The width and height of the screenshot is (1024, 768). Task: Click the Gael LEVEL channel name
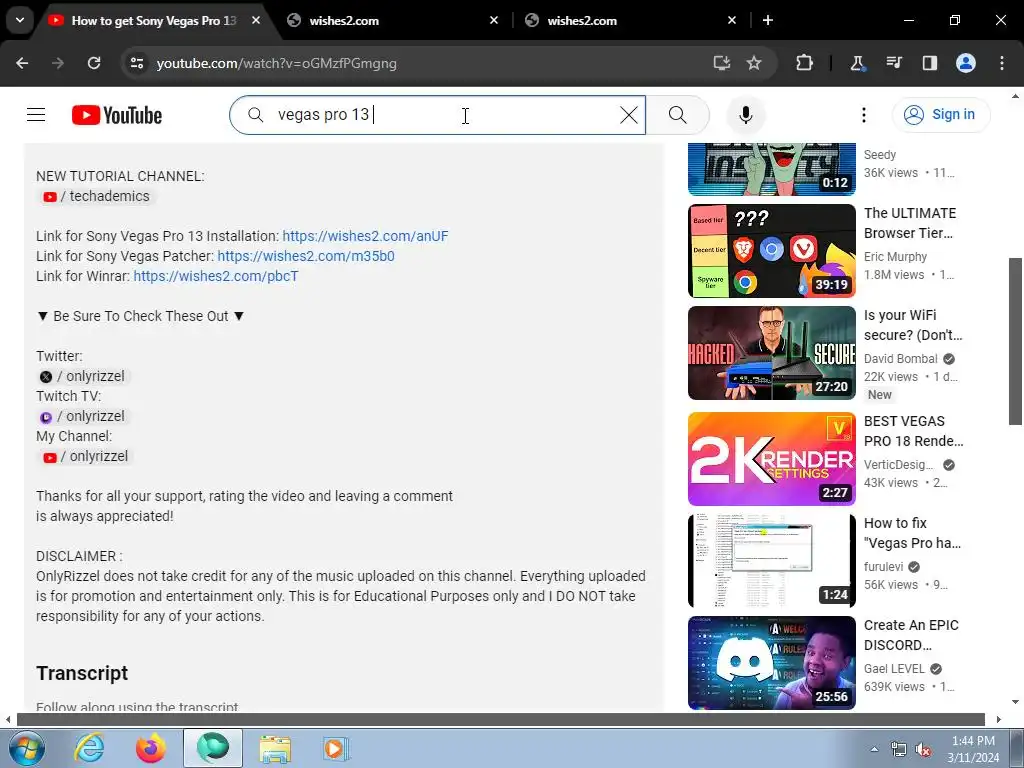[894, 669]
